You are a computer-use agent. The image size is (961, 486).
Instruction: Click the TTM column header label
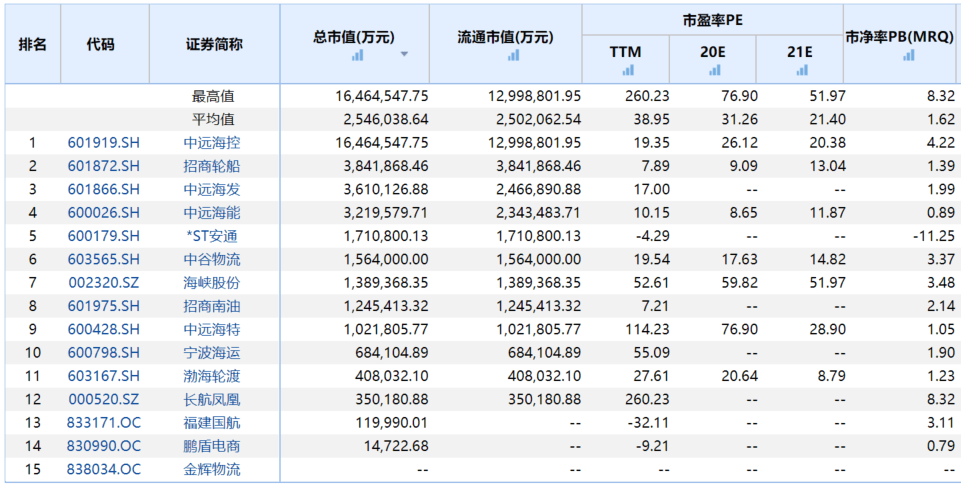click(x=626, y=52)
